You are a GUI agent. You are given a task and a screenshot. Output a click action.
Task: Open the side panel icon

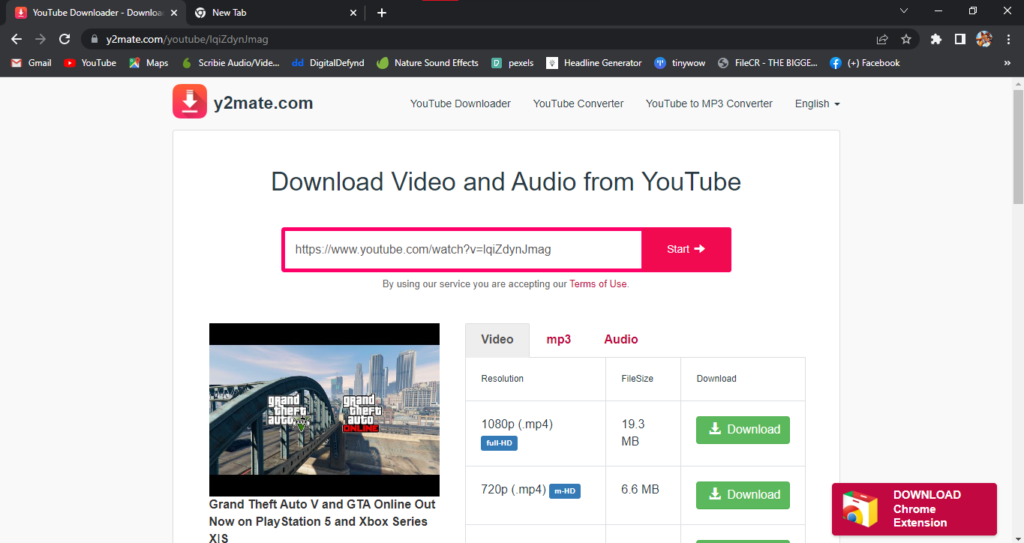pos(960,39)
